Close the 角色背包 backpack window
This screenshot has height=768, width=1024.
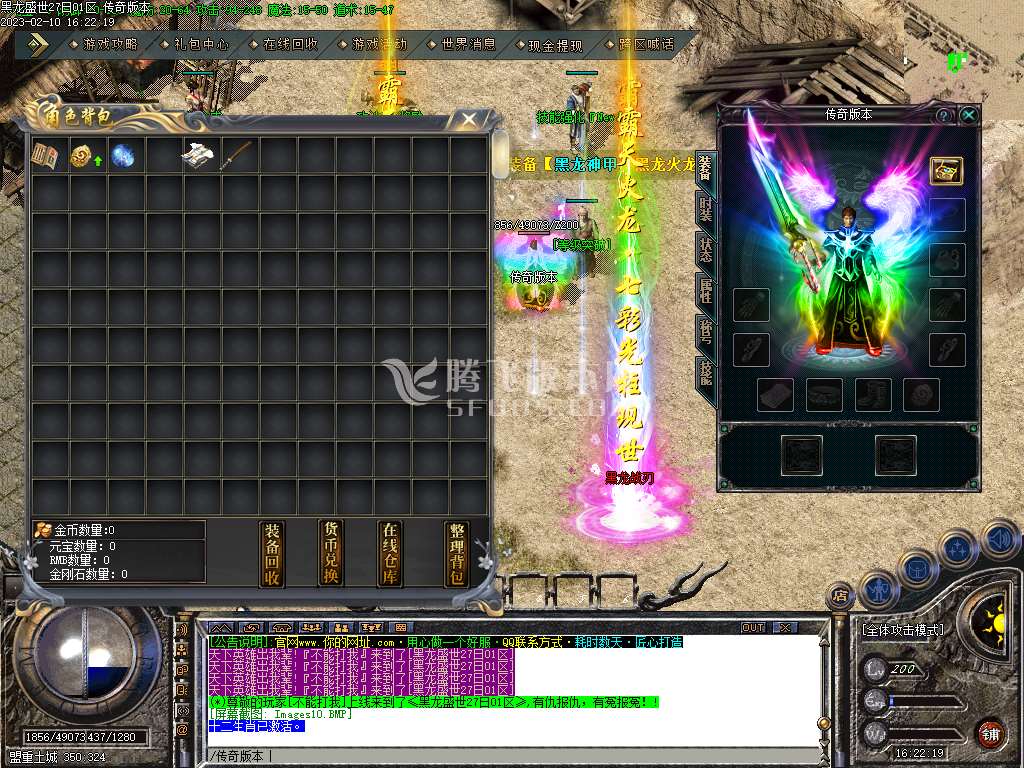[x=469, y=120]
